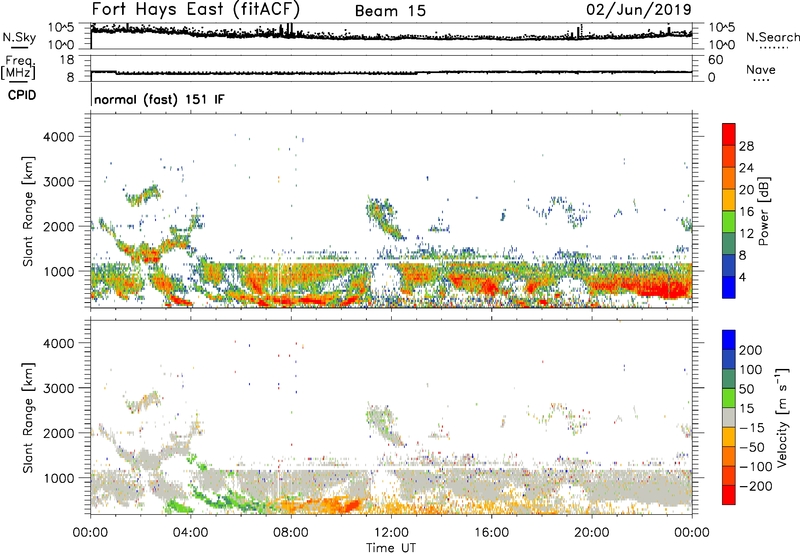
Task: Click the red top segment of power colorbar
Action: pos(729,135)
